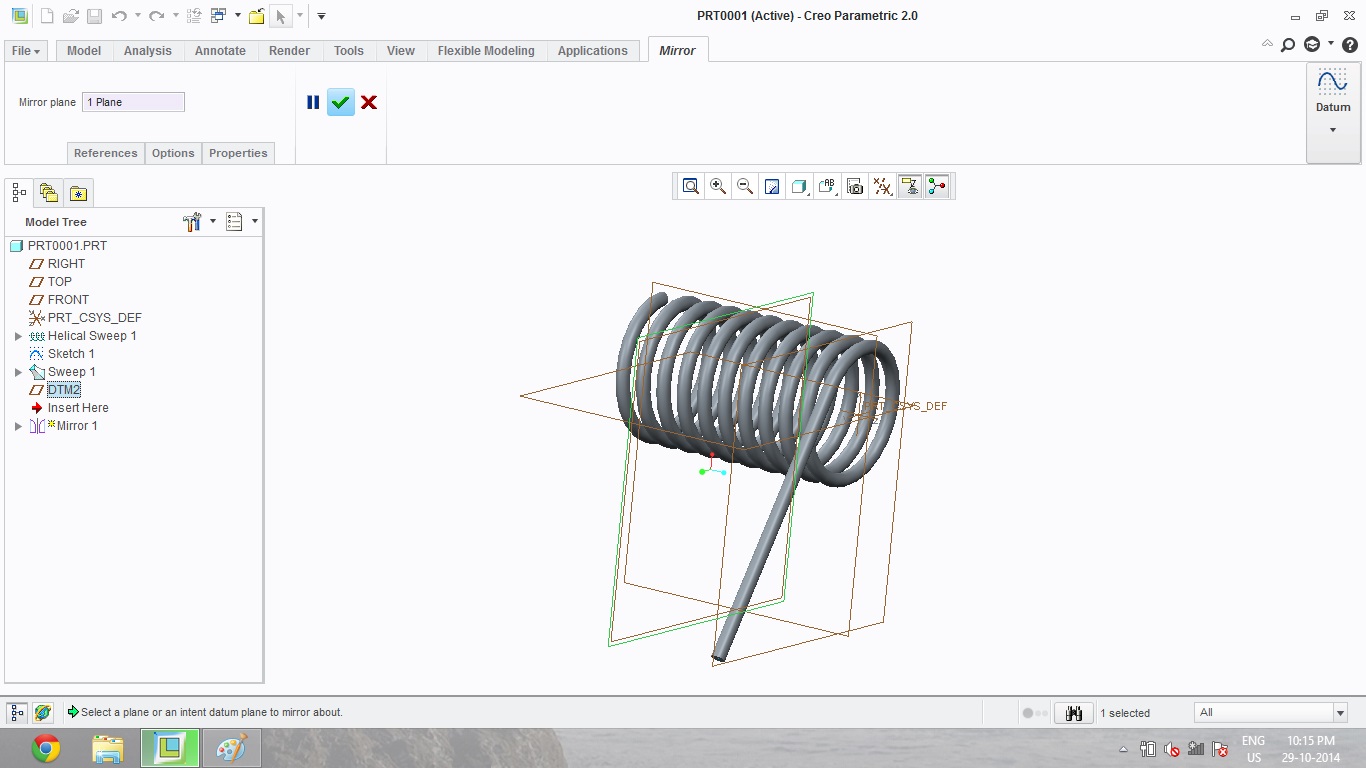Open Chrome from the Windows taskbar
The height and width of the screenshot is (768, 1366).
46,748
